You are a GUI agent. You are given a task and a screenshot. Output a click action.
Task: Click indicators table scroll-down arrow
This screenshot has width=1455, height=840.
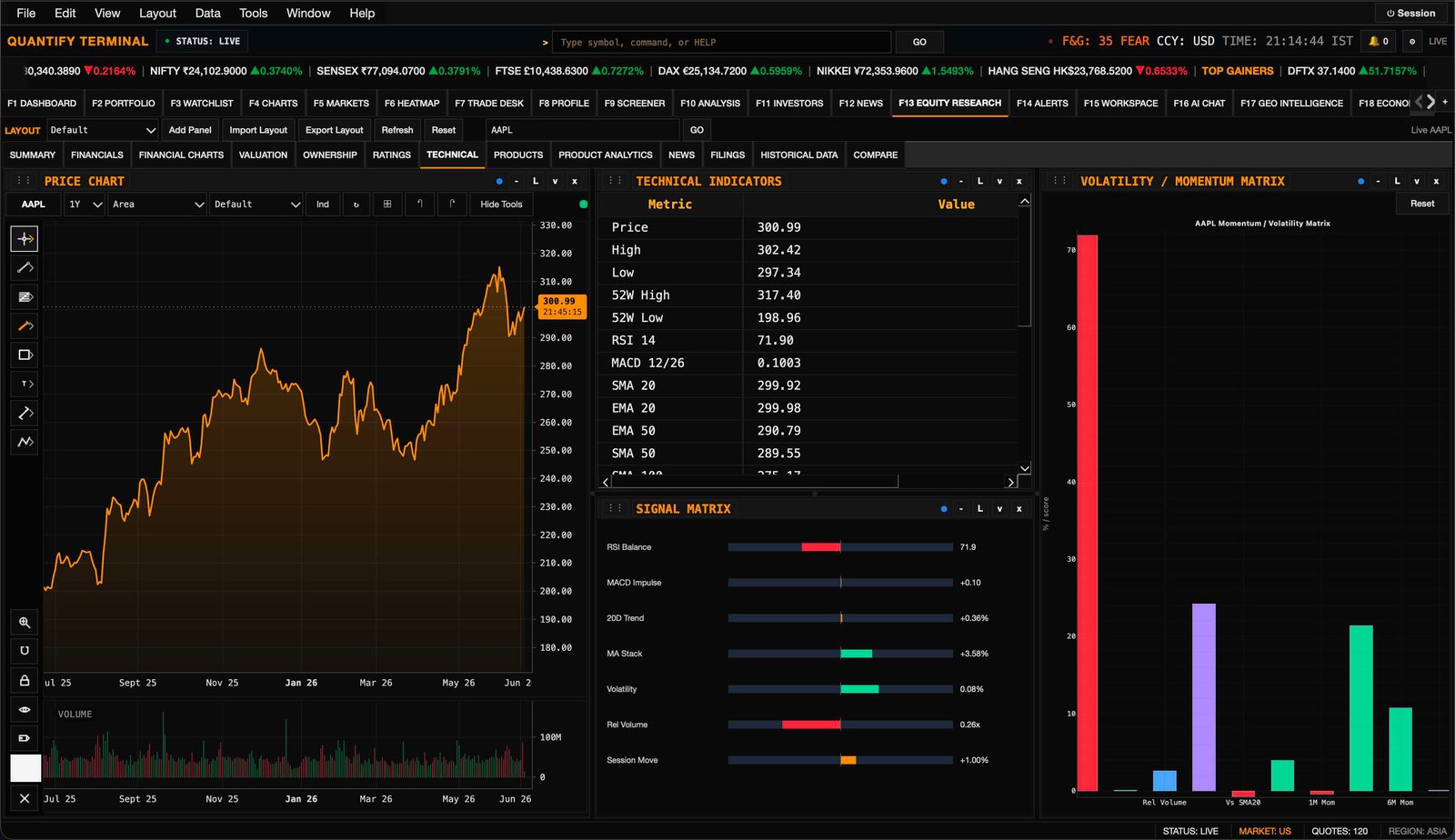tap(1025, 468)
